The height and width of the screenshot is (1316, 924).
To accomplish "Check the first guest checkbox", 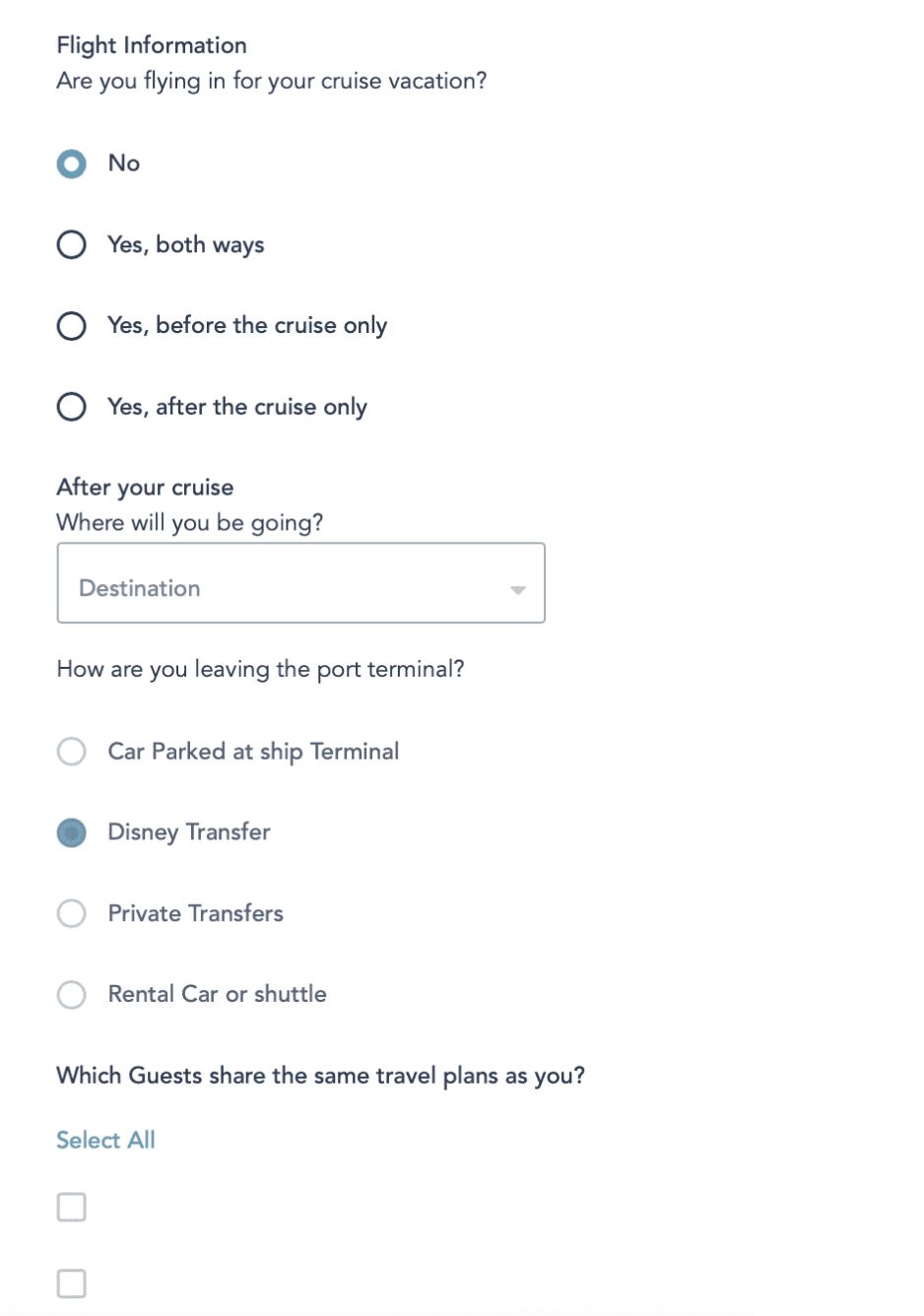I will point(71,1206).
